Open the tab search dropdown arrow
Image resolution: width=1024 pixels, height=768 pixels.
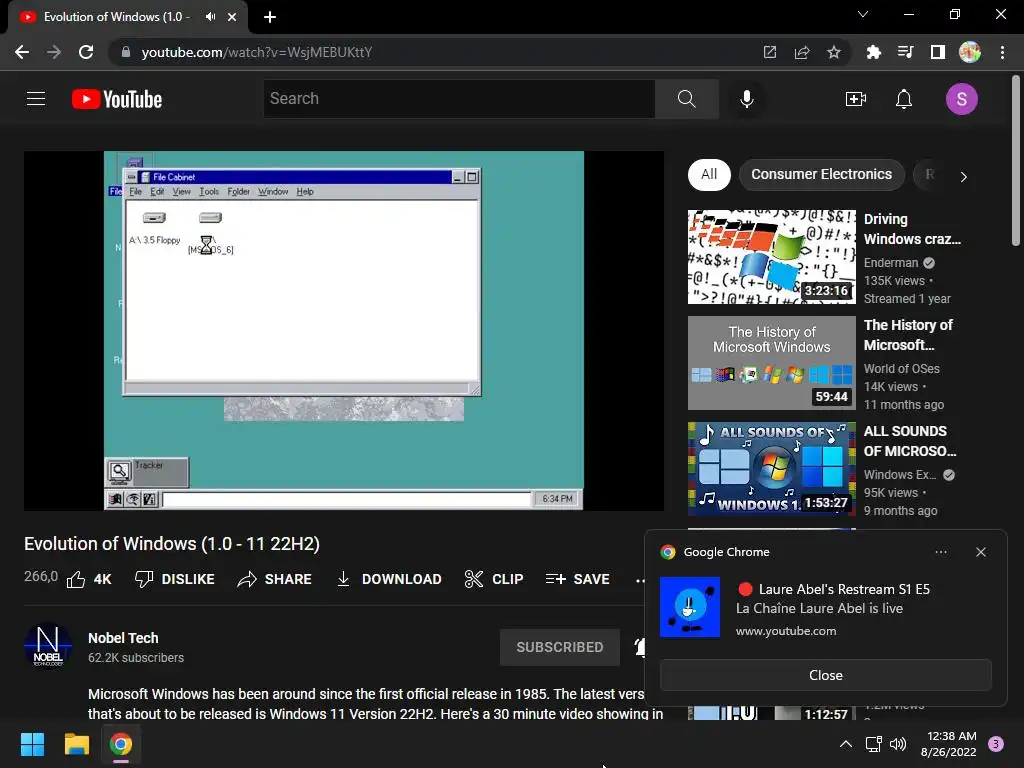(863, 14)
